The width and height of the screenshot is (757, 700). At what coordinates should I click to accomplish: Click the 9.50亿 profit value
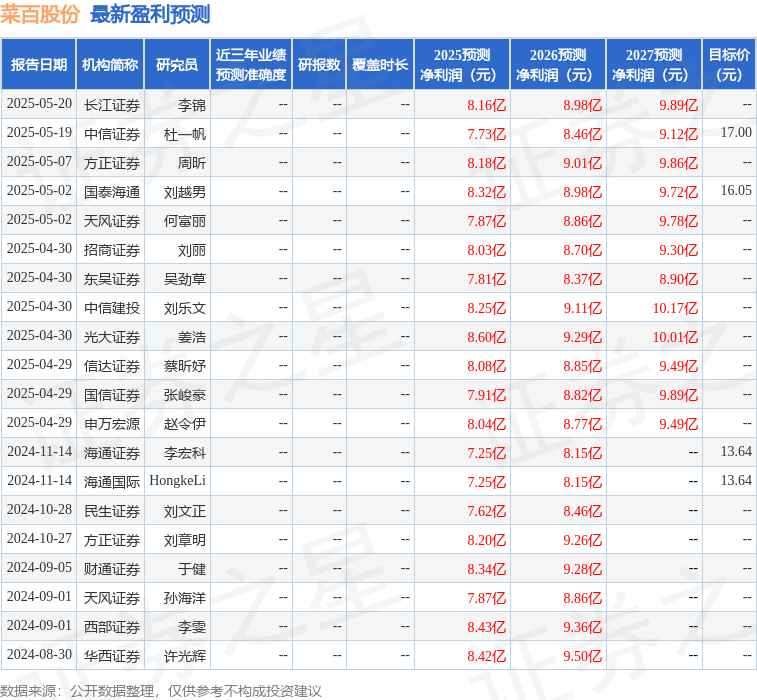[583, 656]
